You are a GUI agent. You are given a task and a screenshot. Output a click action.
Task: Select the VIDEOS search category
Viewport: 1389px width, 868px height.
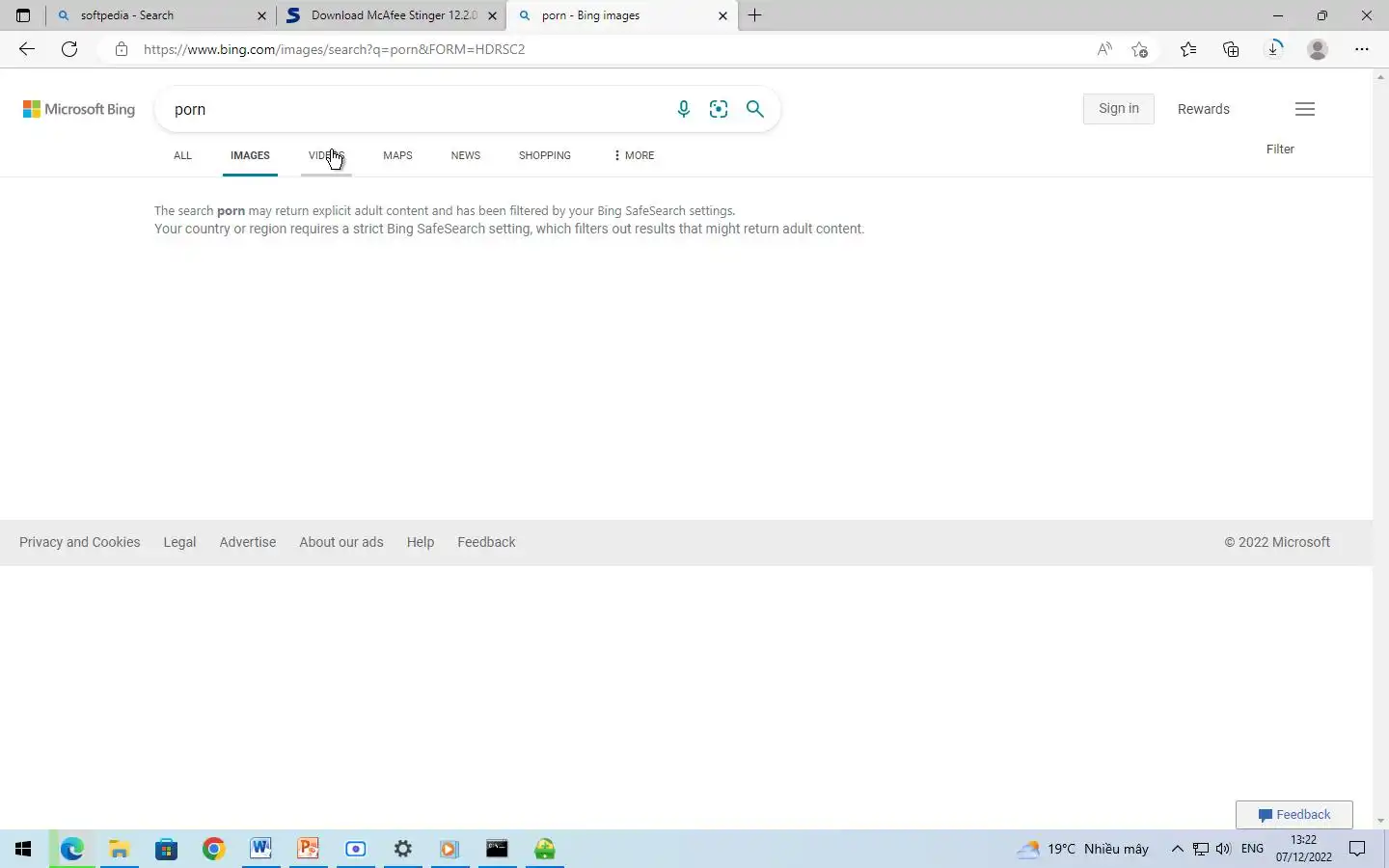click(326, 155)
